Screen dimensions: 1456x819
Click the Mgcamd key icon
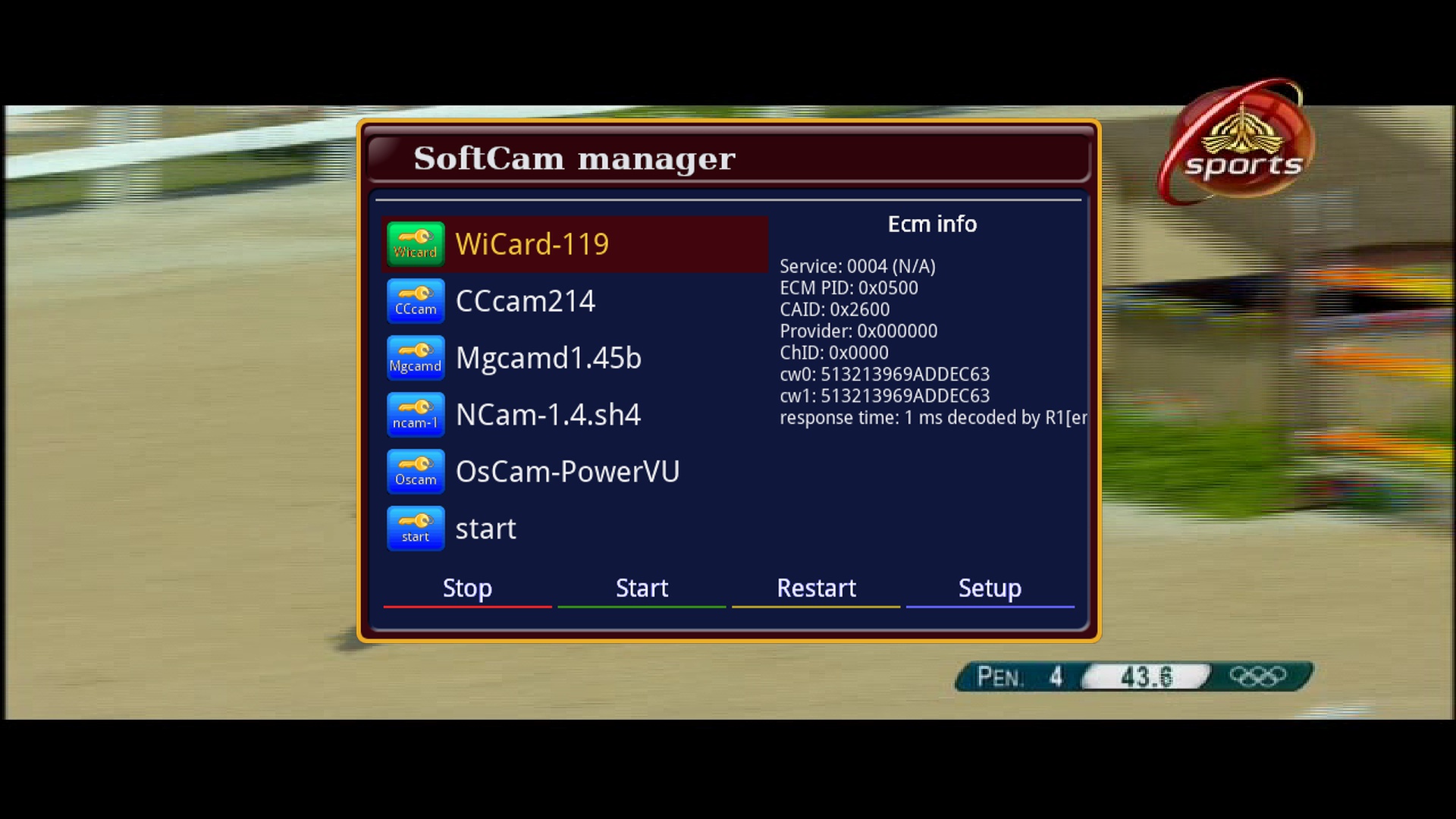click(x=416, y=358)
